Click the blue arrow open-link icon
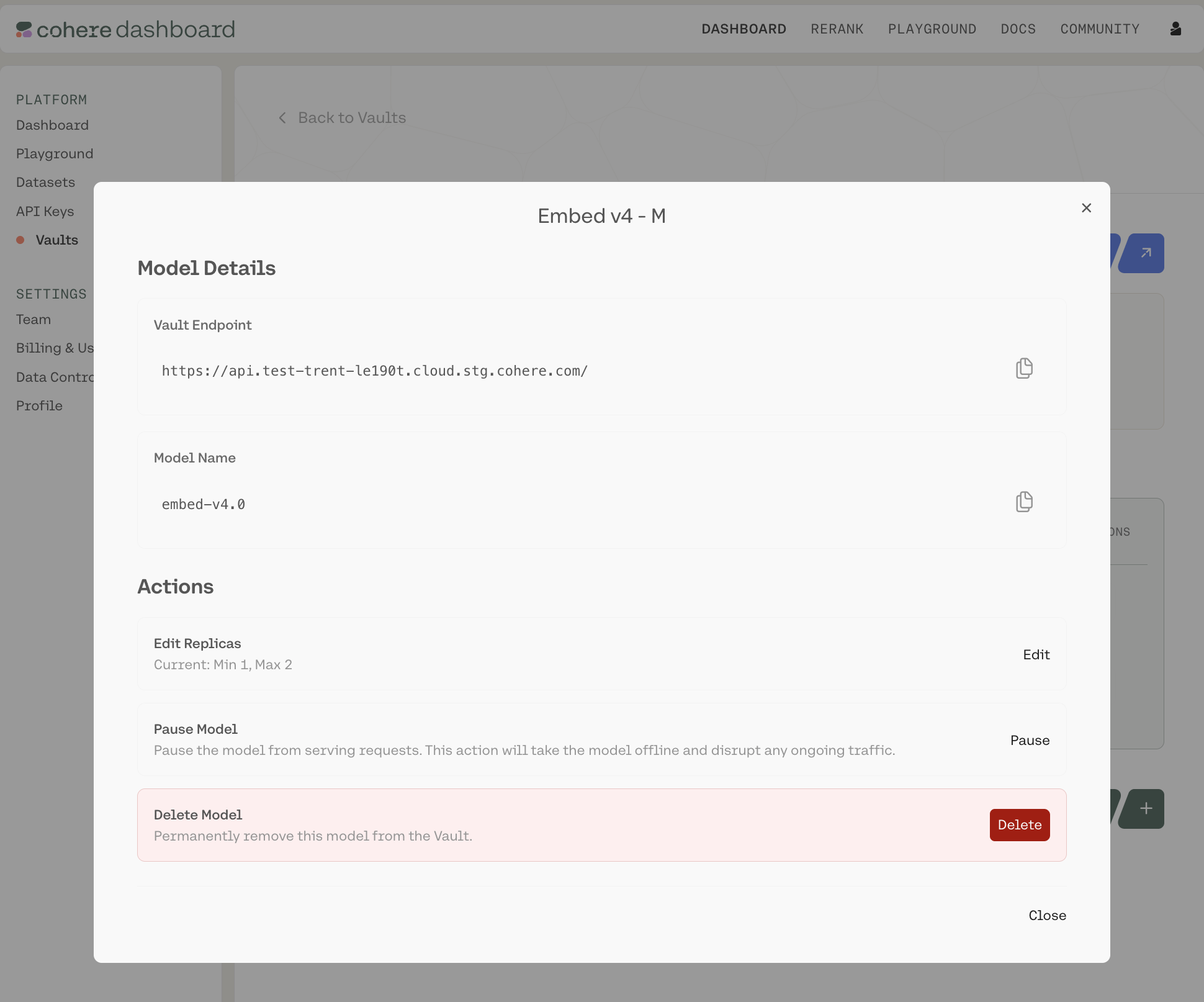Image resolution: width=1204 pixels, height=1002 pixels. click(x=1145, y=253)
